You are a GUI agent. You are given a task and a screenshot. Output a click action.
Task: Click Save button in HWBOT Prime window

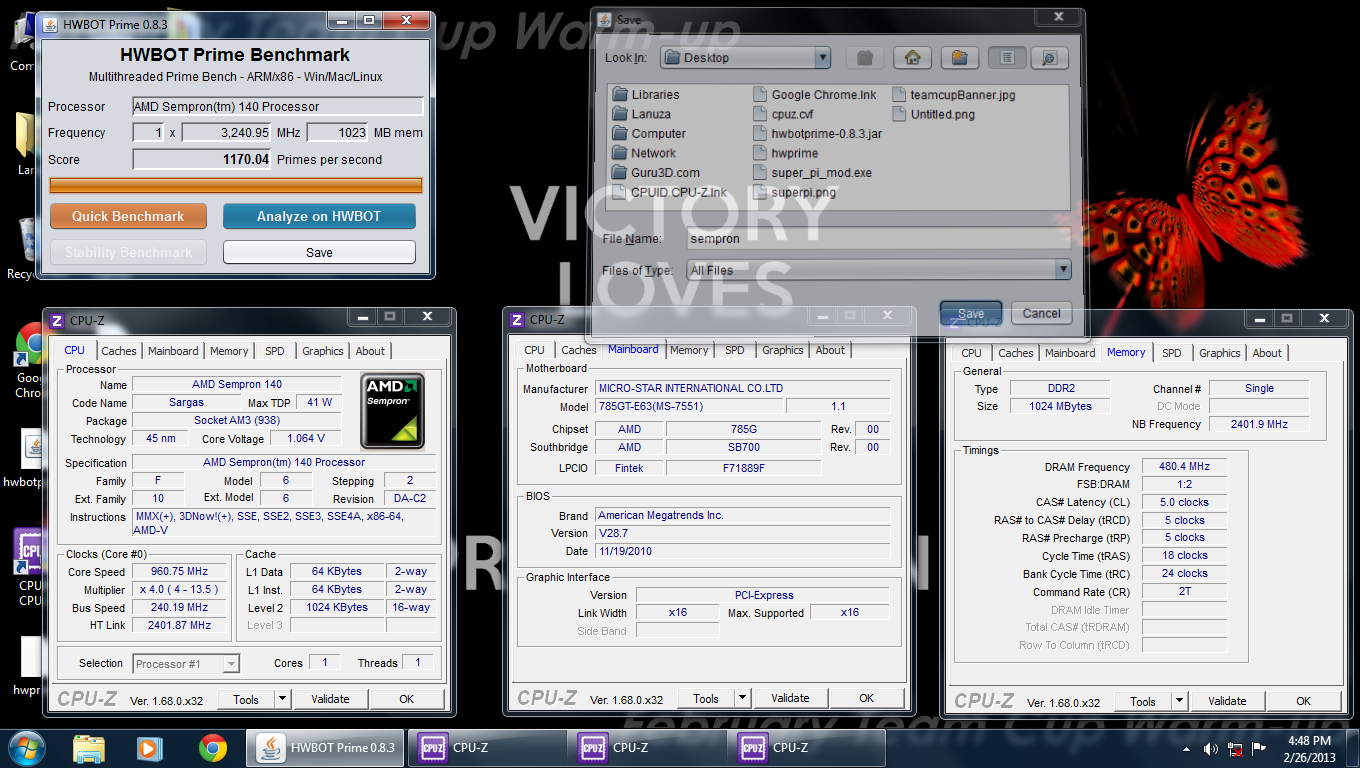click(x=319, y=252)
